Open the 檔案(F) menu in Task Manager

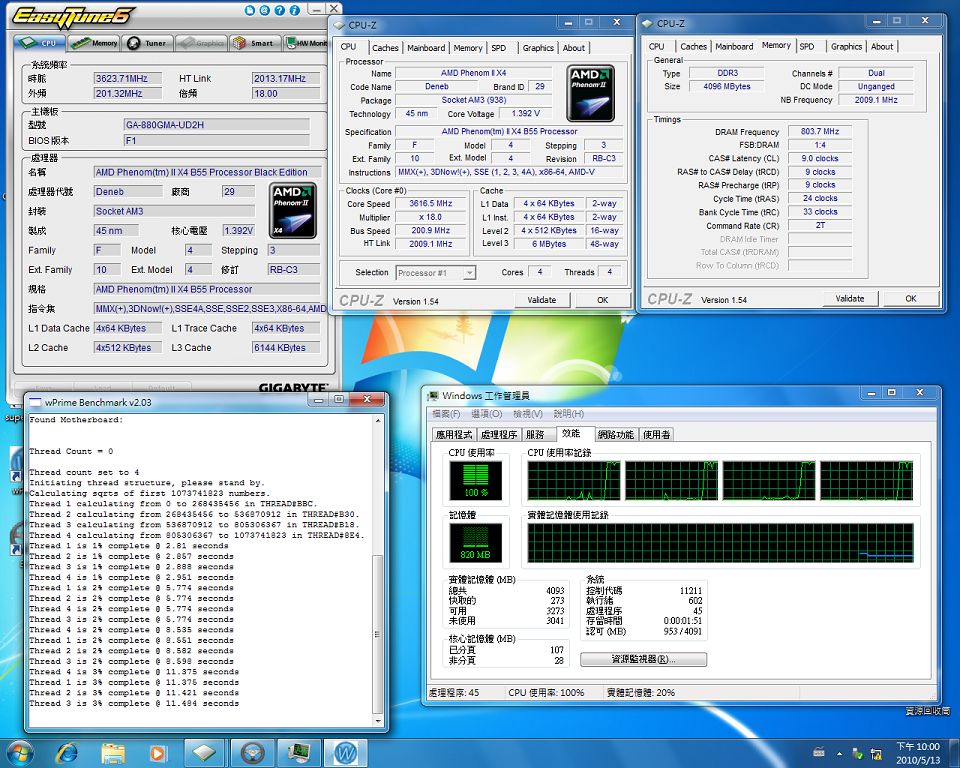[x=446, y=414]
